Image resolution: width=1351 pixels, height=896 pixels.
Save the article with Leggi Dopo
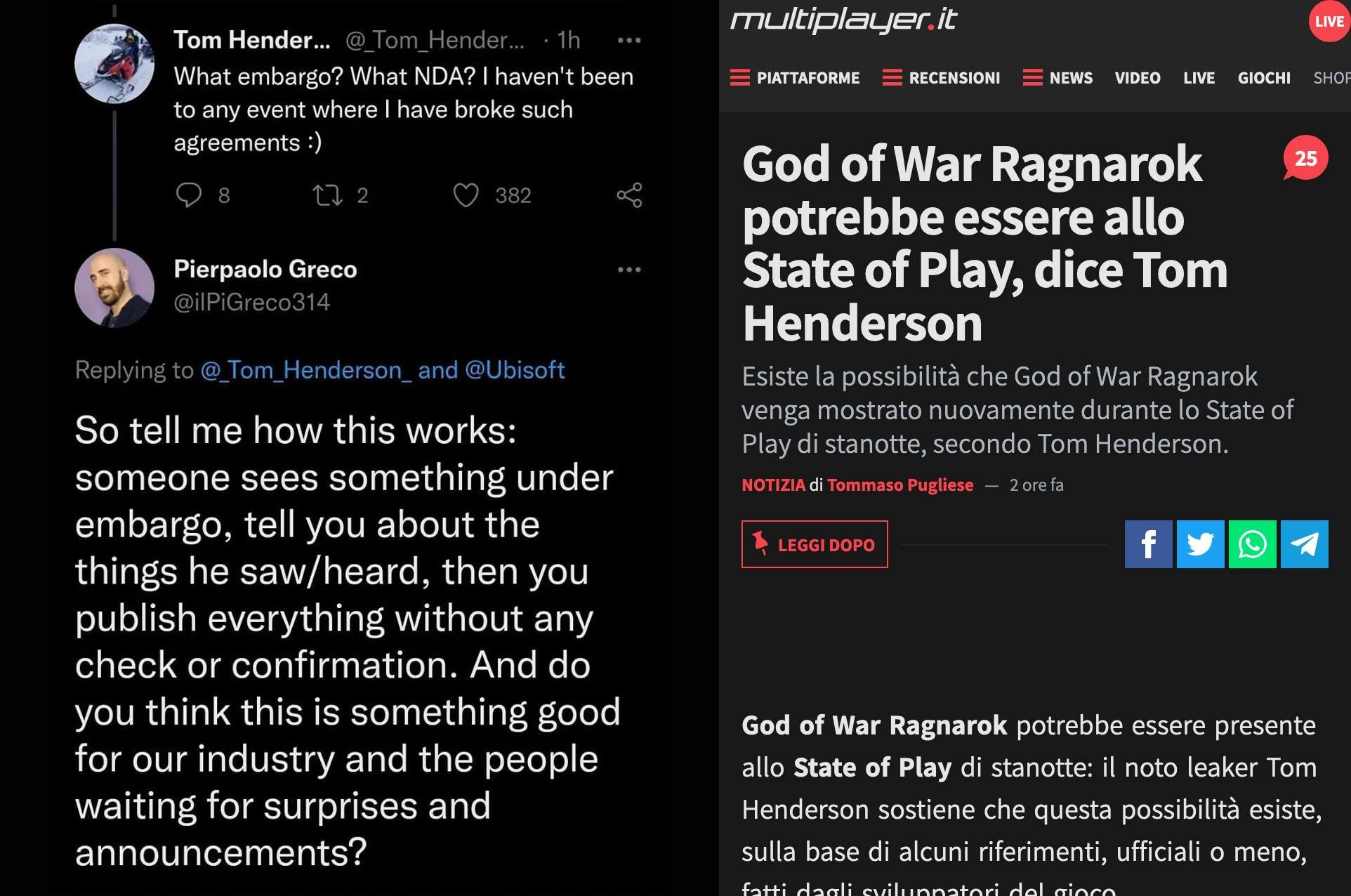coord(815,544)
